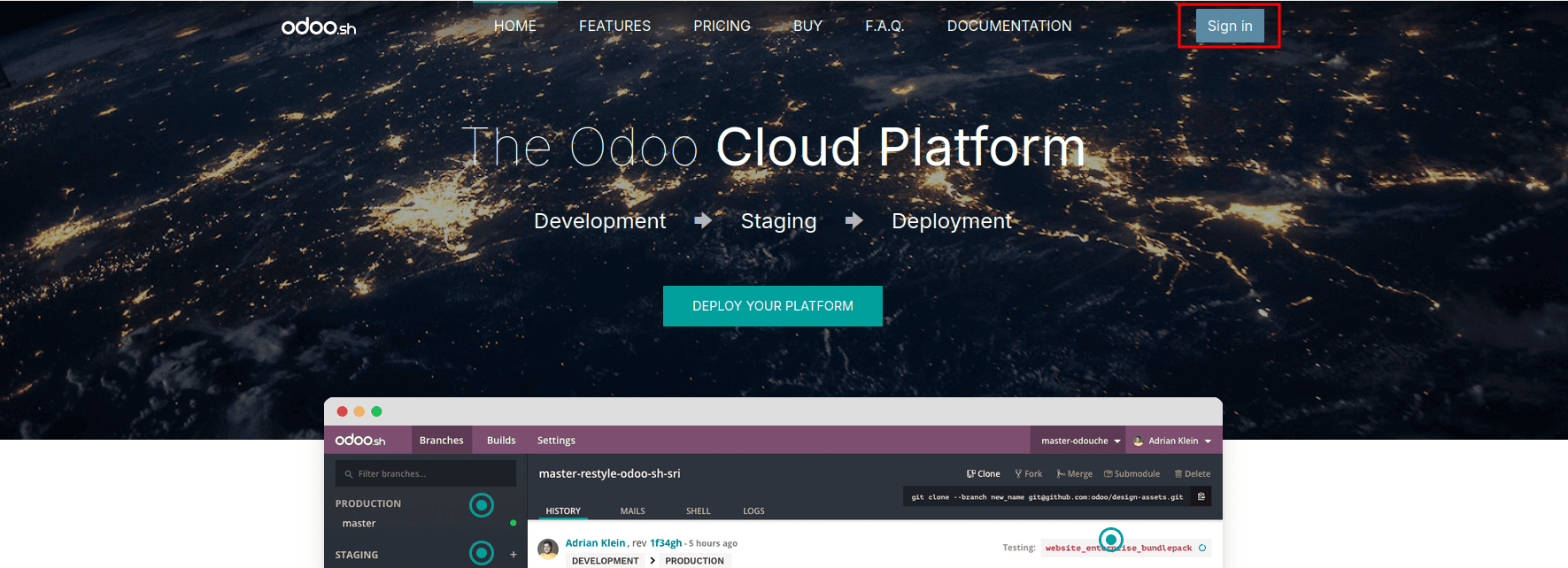Click the Filter branches search field
The image size is (1568, 568).
click(x=426, y=473)
